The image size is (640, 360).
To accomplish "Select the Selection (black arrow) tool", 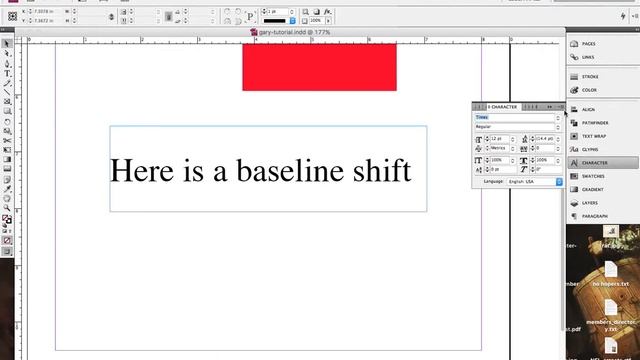I will tap(7, 44).
